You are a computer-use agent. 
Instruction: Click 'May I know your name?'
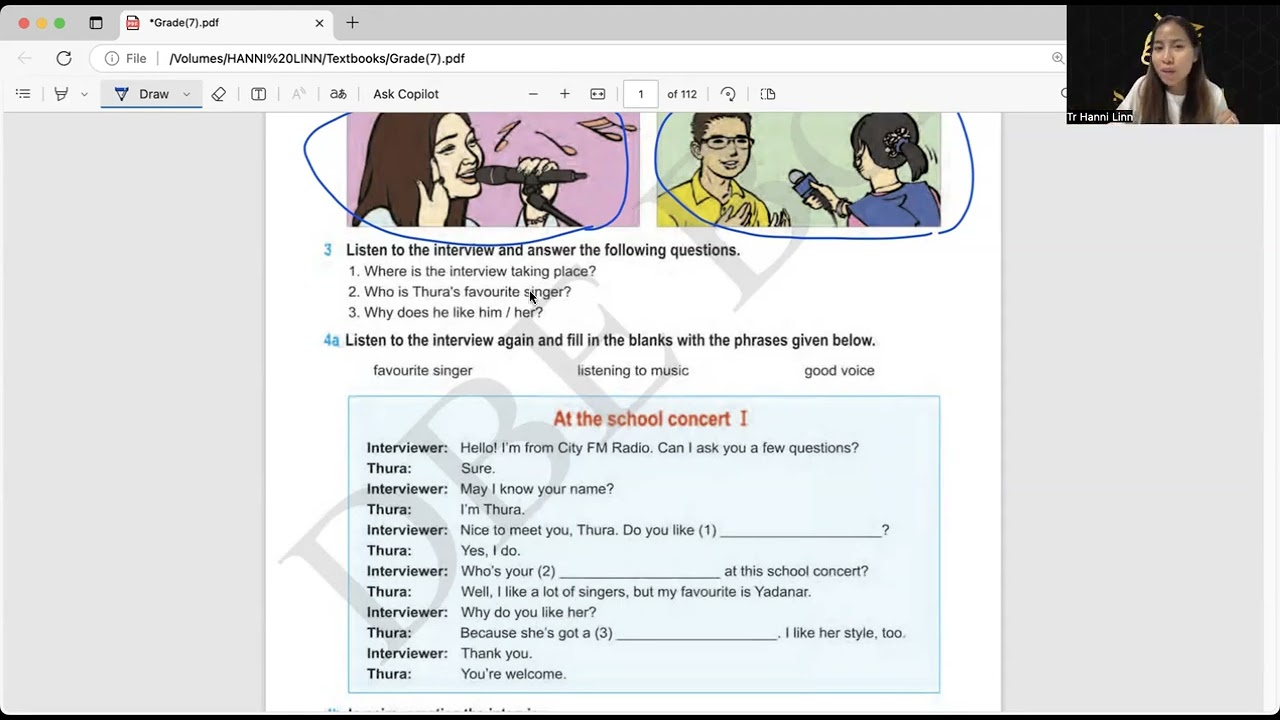pos(537,489)
